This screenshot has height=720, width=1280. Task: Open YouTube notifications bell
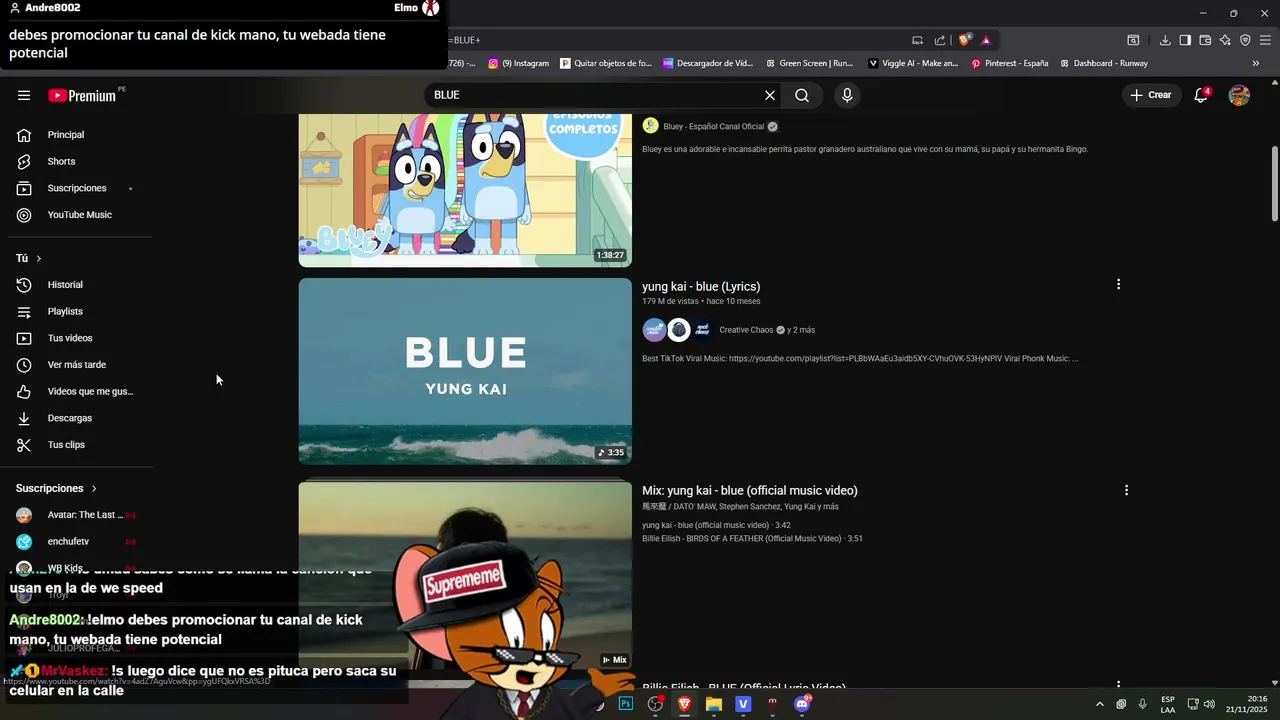[x=1201, y=95]
